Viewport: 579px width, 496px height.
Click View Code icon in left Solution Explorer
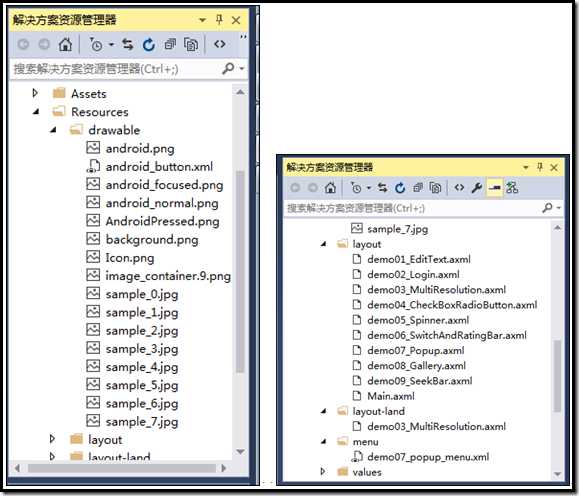click(x=220, y=44)
